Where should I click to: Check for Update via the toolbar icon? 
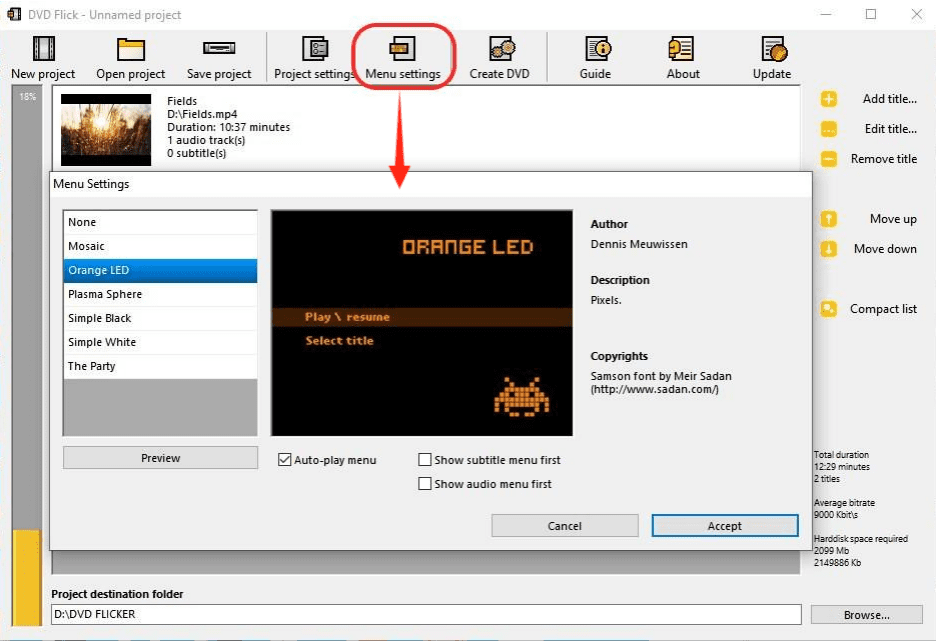[x=772, y=50]
